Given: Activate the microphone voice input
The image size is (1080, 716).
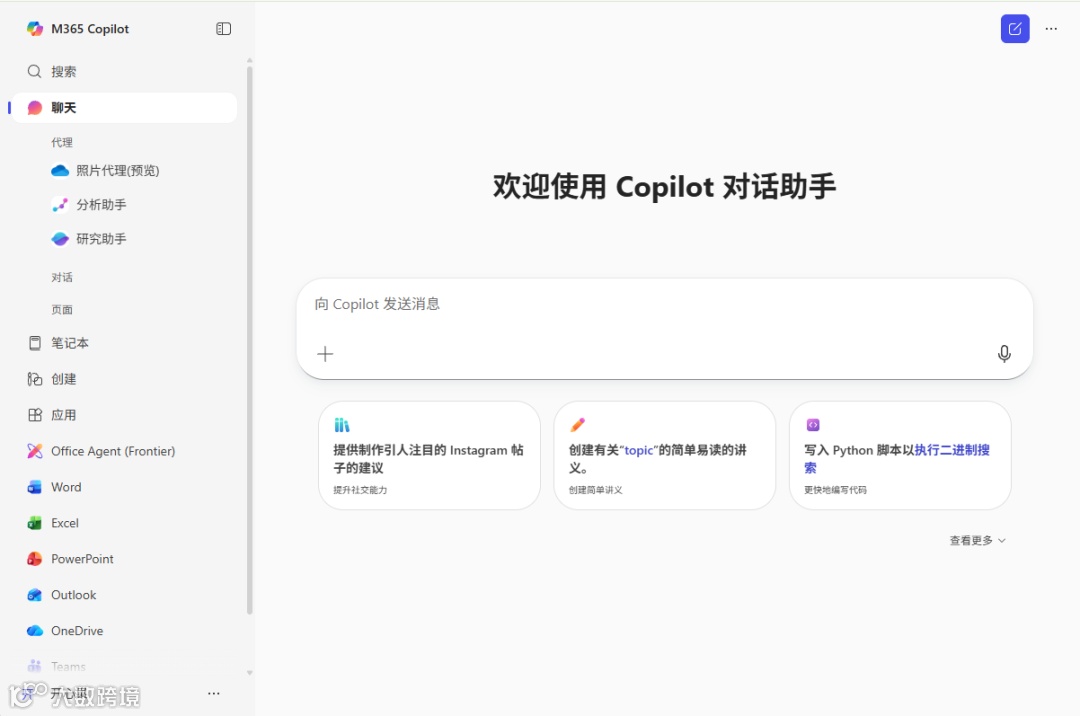Looking at the screenshot, I should [x=1004, y=354].
